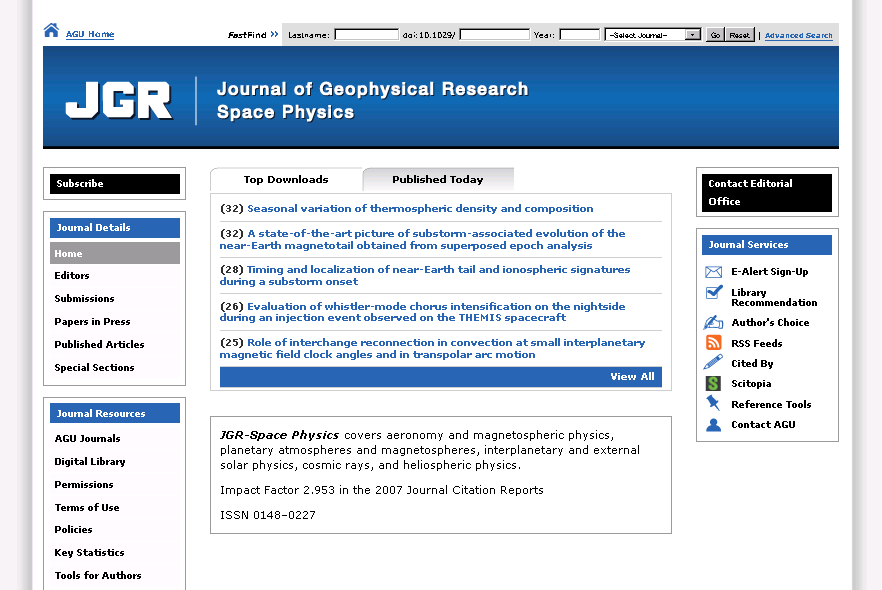Viewport: 882px width, 590px height.
Task: Open the Policies link
Action: [73, 530]
